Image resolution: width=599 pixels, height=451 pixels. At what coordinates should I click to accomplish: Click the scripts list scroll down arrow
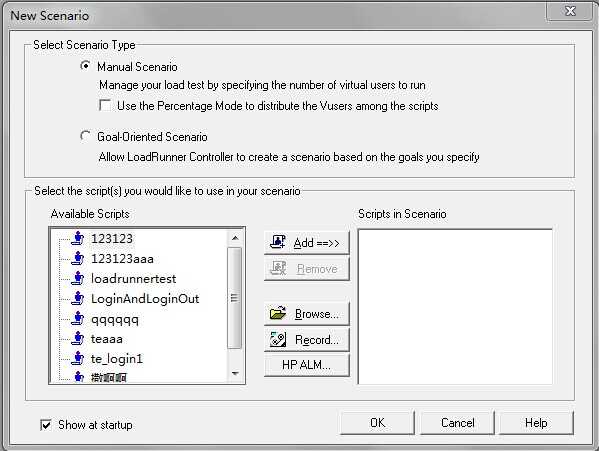click(x=235, y=373)
